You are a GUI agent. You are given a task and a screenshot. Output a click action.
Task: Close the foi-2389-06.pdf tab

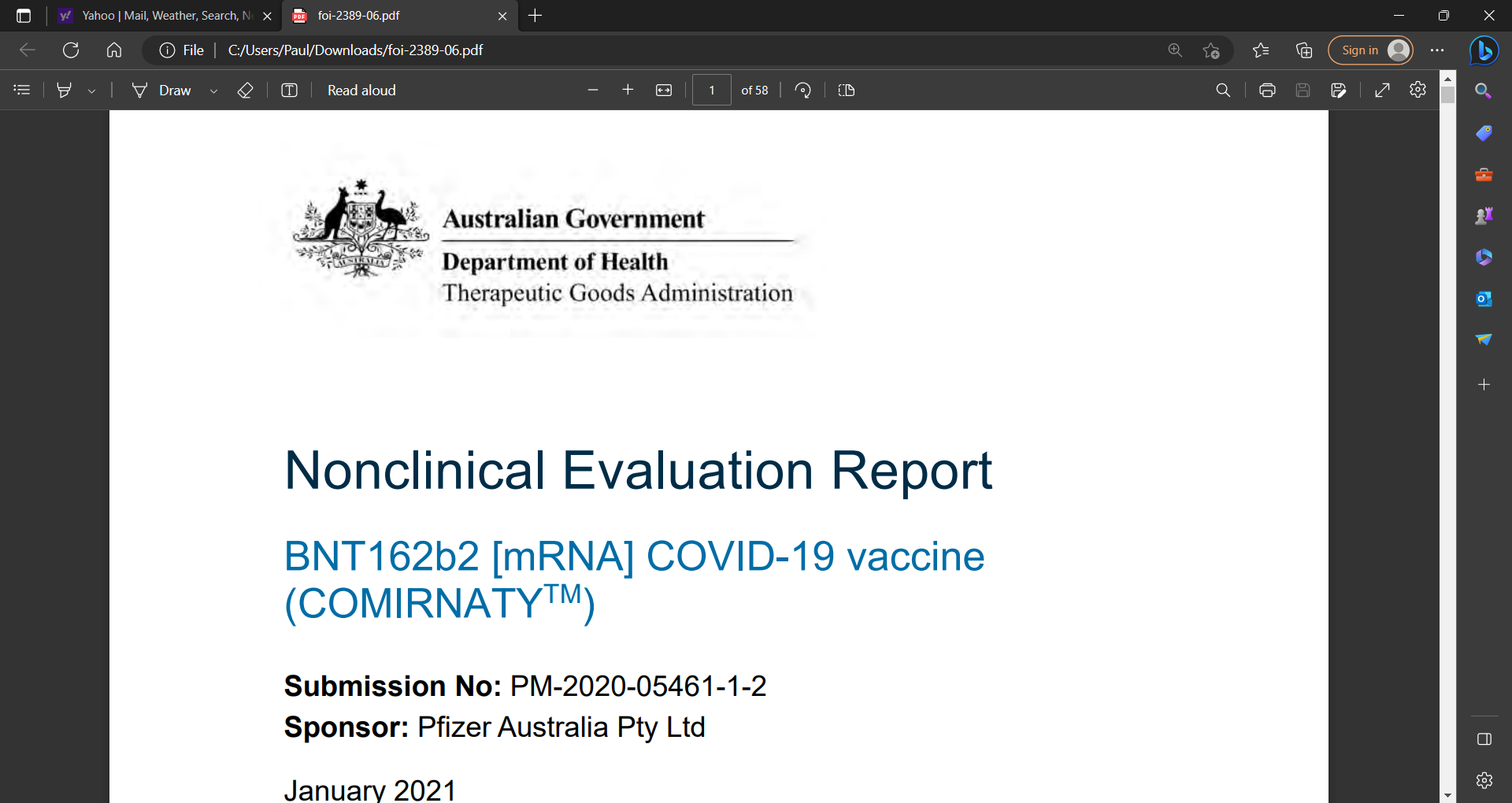click(x=502, y=16)
